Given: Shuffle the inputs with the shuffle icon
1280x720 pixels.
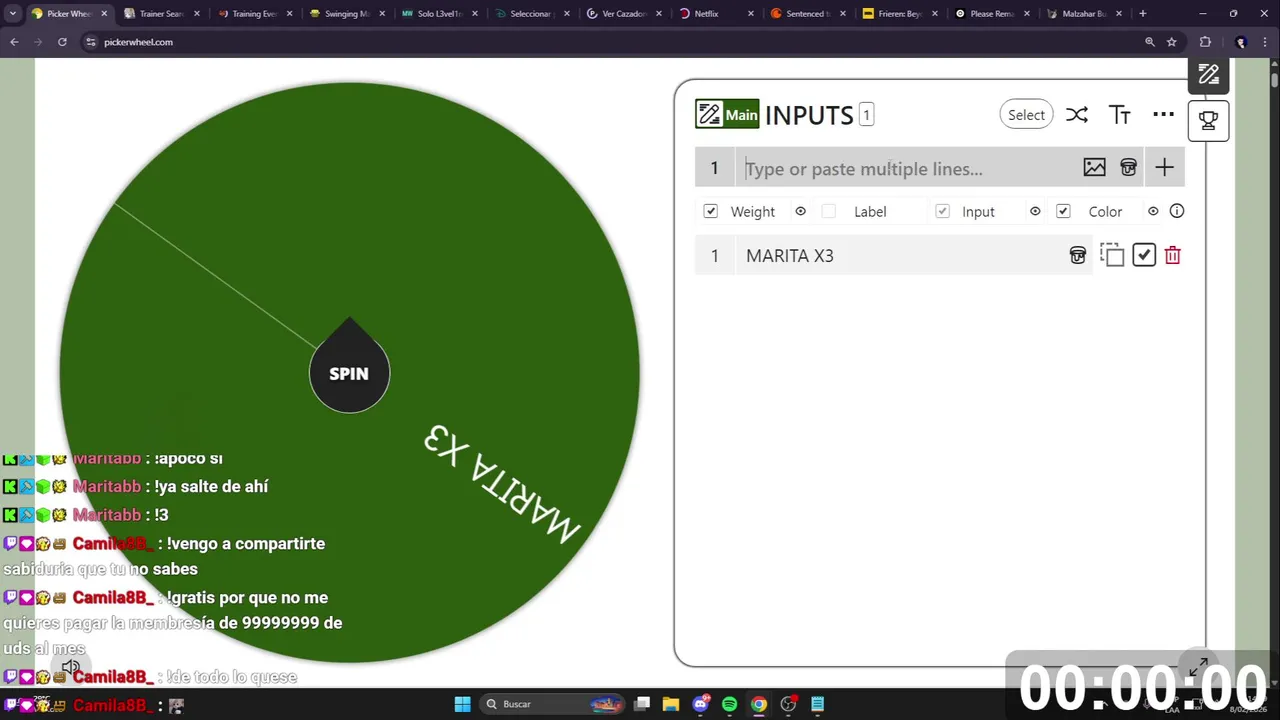Looking at the screenshot, I should 1076,115.
